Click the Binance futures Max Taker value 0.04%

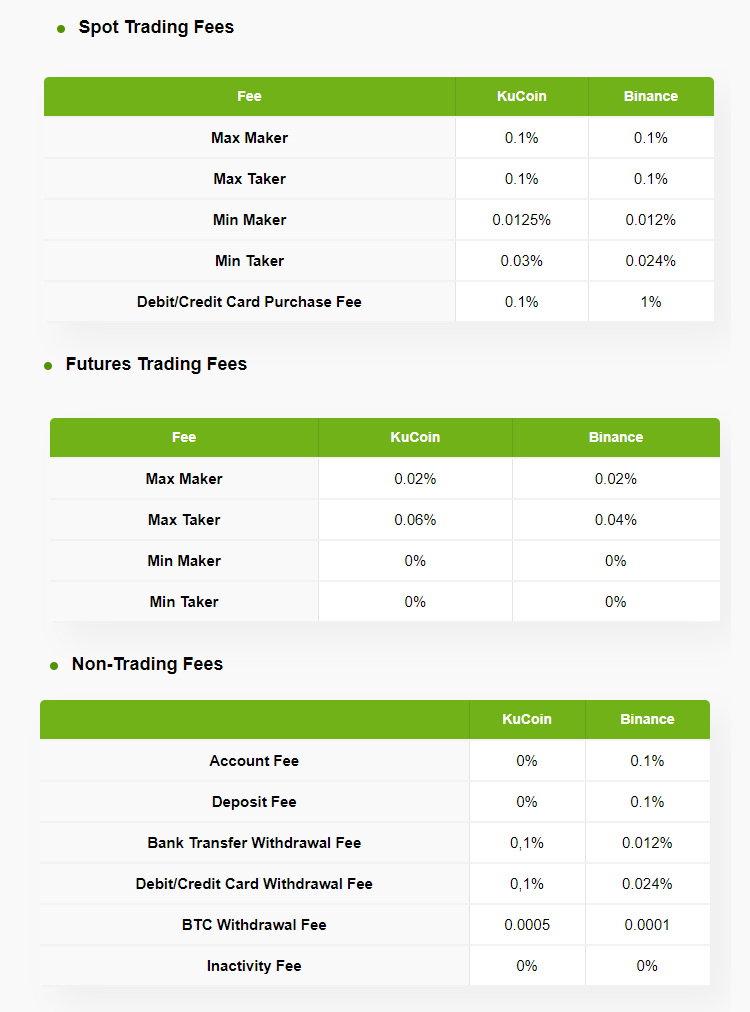pyautogui.click(x=616, y=520)
